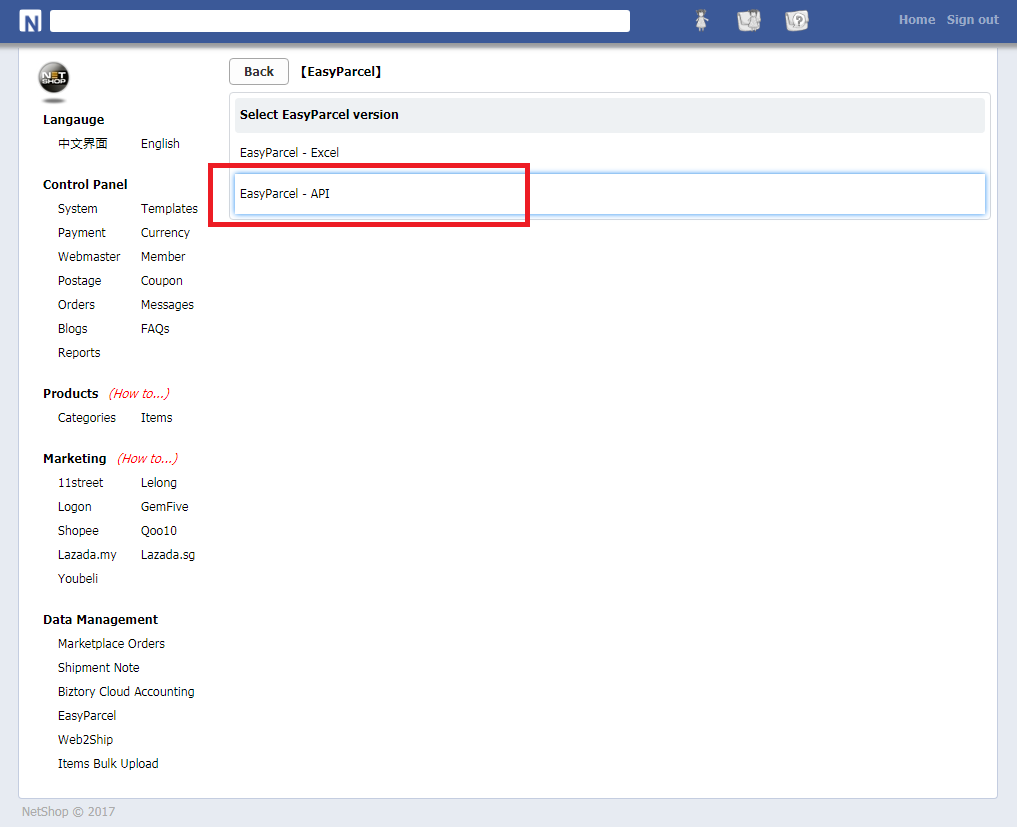
Task: Open Lelong marketing page
Action: tap(159, 482)
